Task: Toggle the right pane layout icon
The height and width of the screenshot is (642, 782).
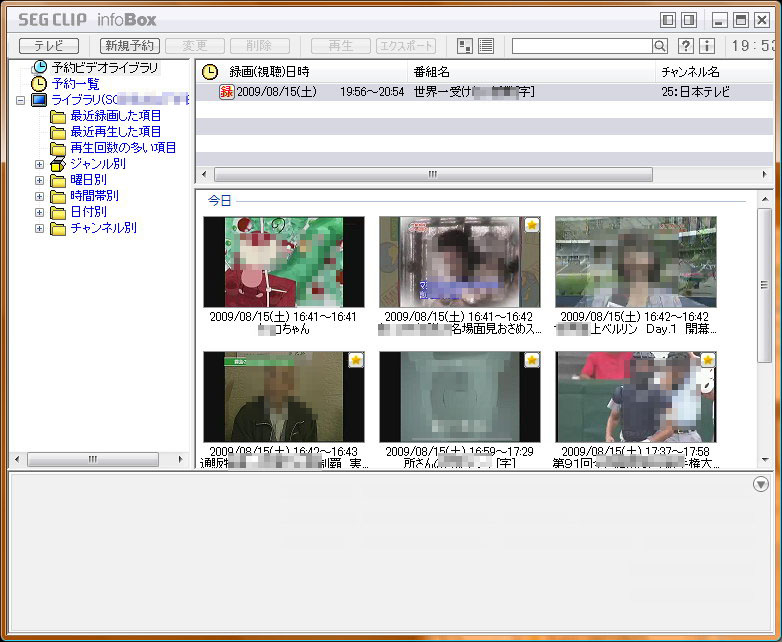Action: coord(689,20)
